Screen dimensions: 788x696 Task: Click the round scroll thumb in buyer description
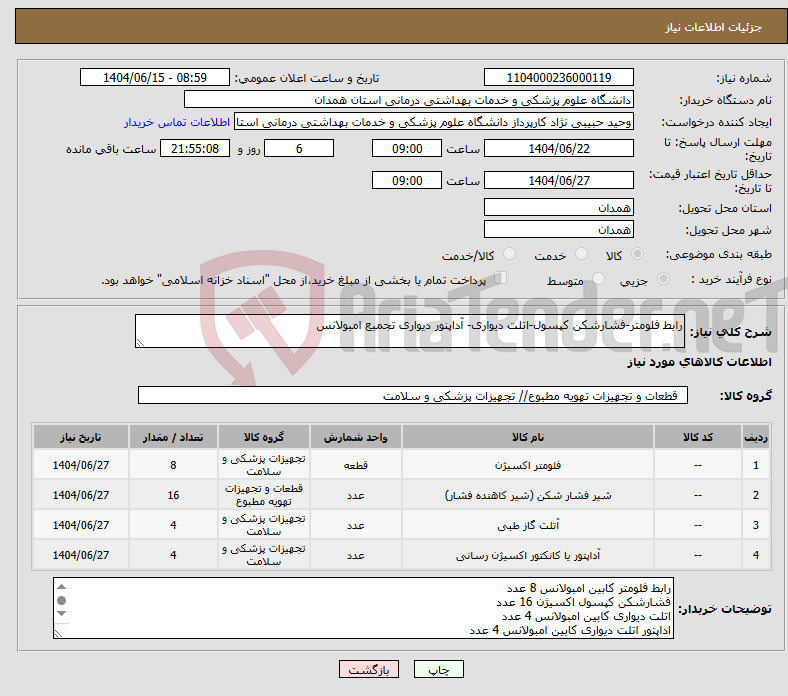click(x=62, y=601)
